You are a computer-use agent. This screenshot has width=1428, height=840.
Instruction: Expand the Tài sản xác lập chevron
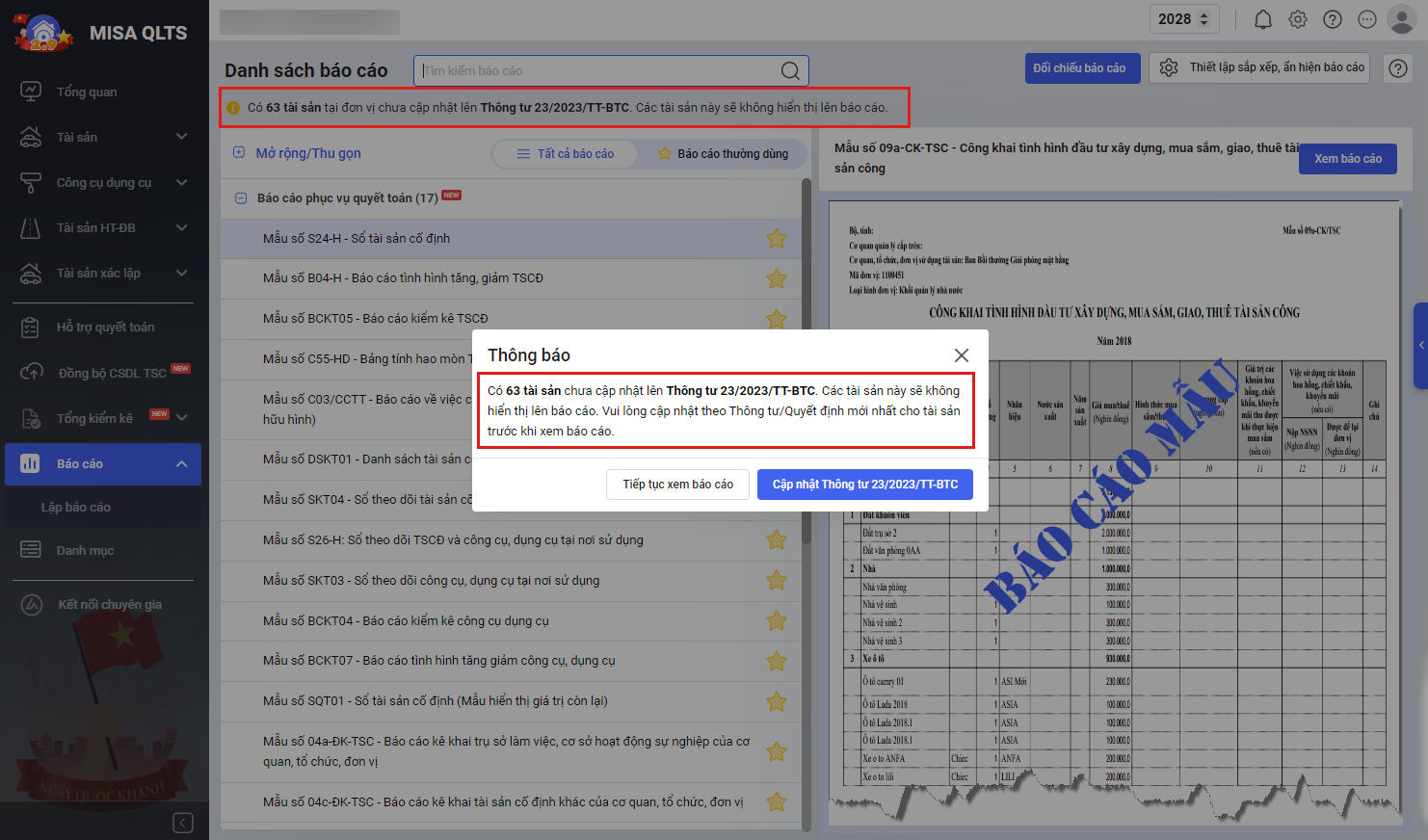182,273
